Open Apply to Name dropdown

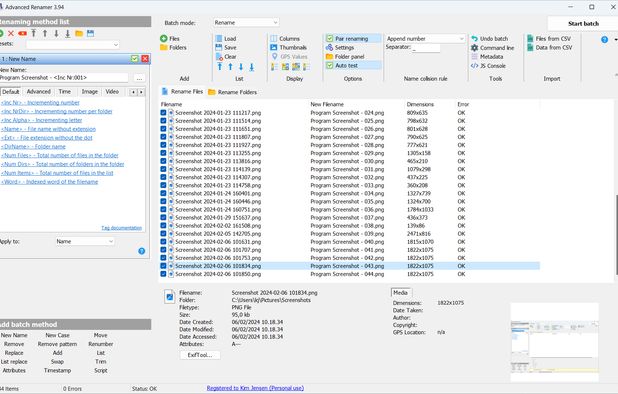point(85,241)
